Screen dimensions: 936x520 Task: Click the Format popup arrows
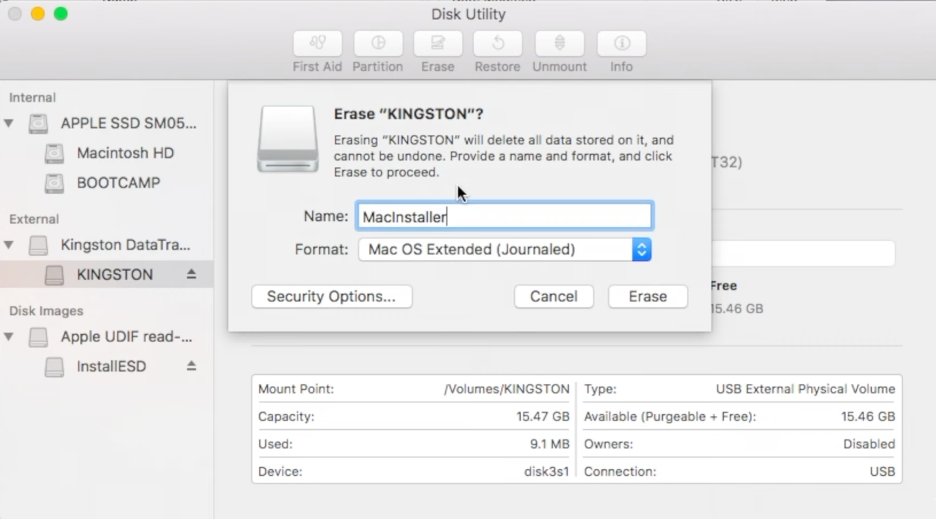tap(642, 250)
